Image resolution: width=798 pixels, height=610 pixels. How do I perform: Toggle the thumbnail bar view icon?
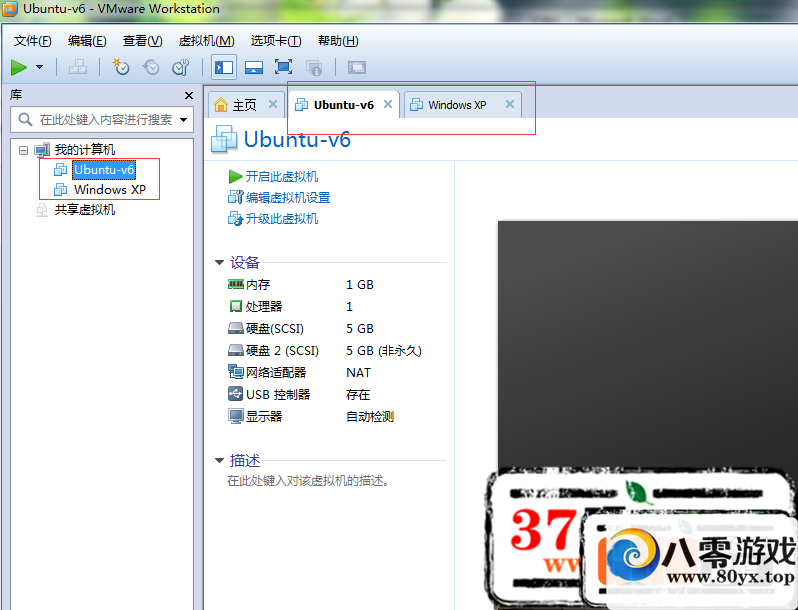(253, 67)
